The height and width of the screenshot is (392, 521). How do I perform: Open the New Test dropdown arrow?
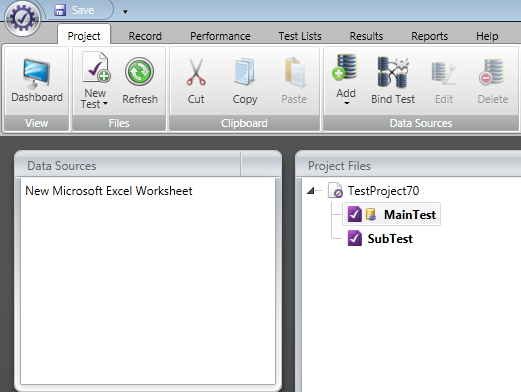(x=105, y=104)
